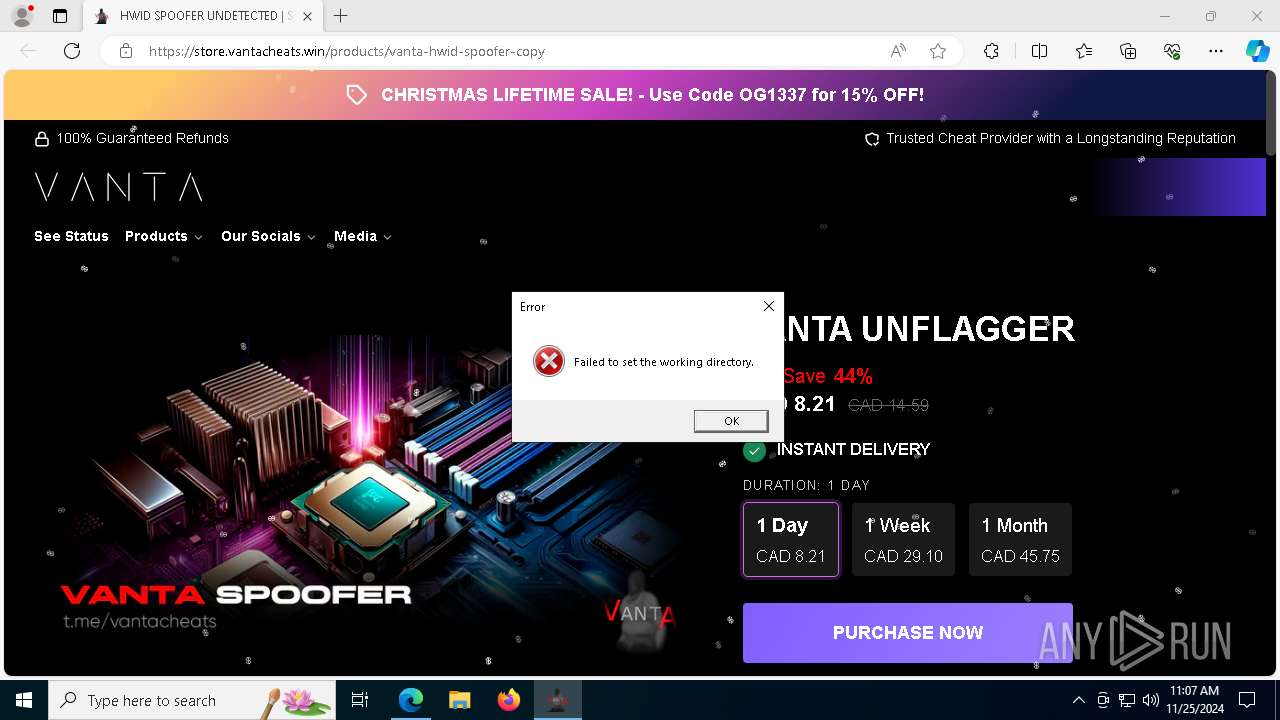Select the 1 Day duration option
This screenshot has height=720, width=1280.
tap(791, 540)
